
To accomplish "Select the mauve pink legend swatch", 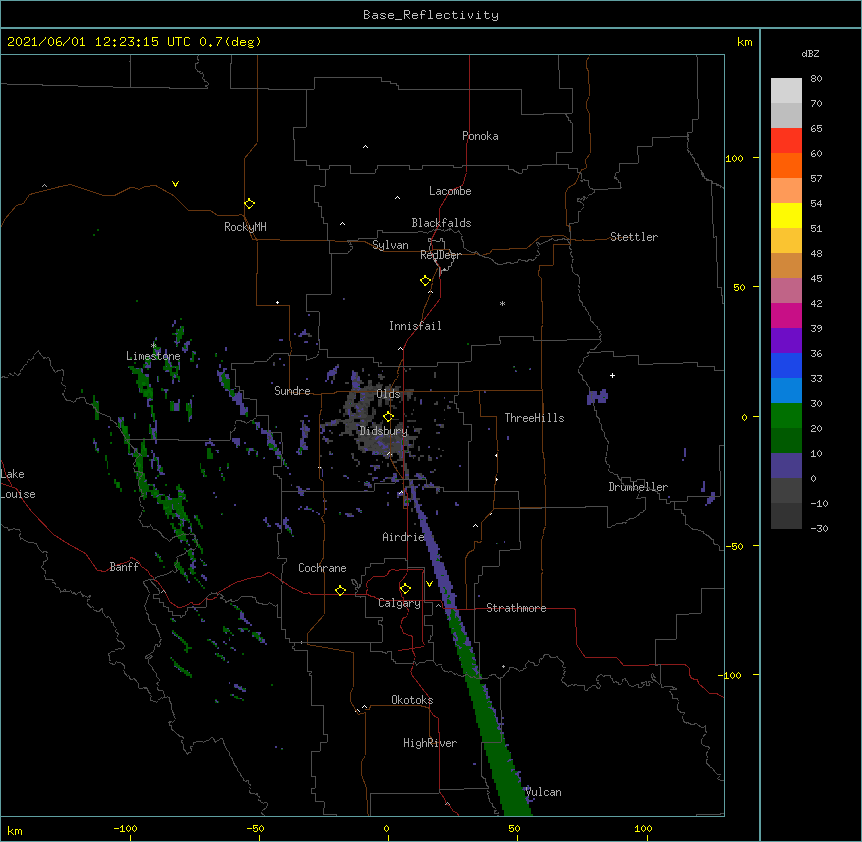I will pyautogui.click(x=786, y=291).
